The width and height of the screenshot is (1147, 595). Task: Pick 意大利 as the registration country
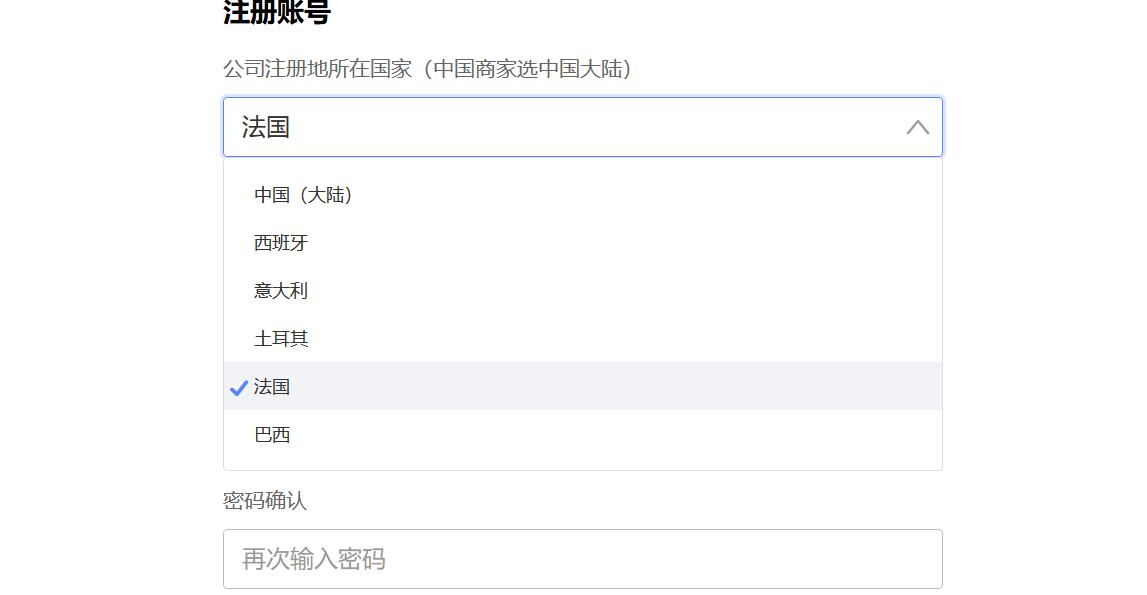[x=281, y=291]
